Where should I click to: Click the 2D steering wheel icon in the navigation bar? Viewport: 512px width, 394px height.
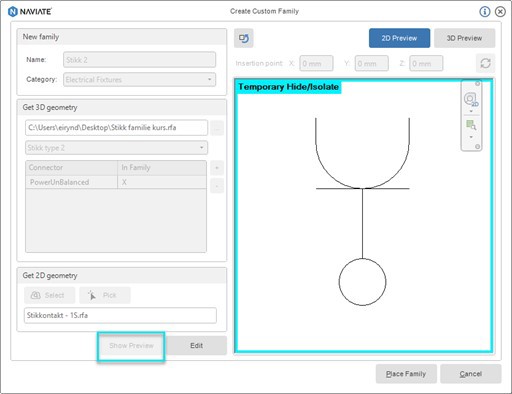(x=471, y=99)
